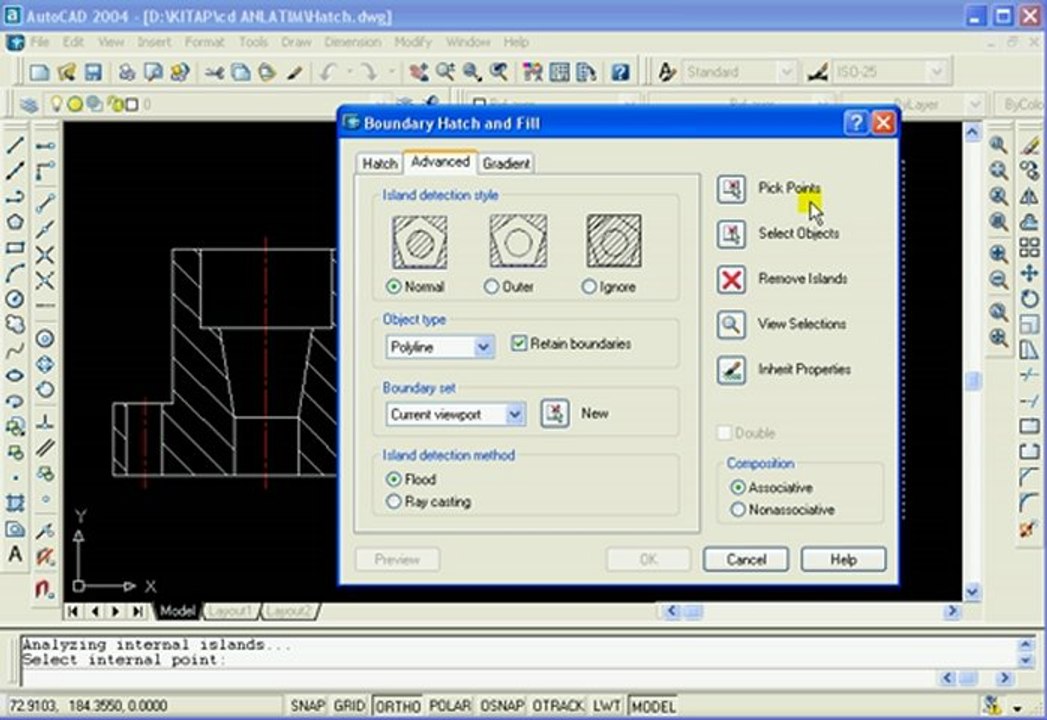
Task: Open the Advanced tab
Action: tap(440, 162)
